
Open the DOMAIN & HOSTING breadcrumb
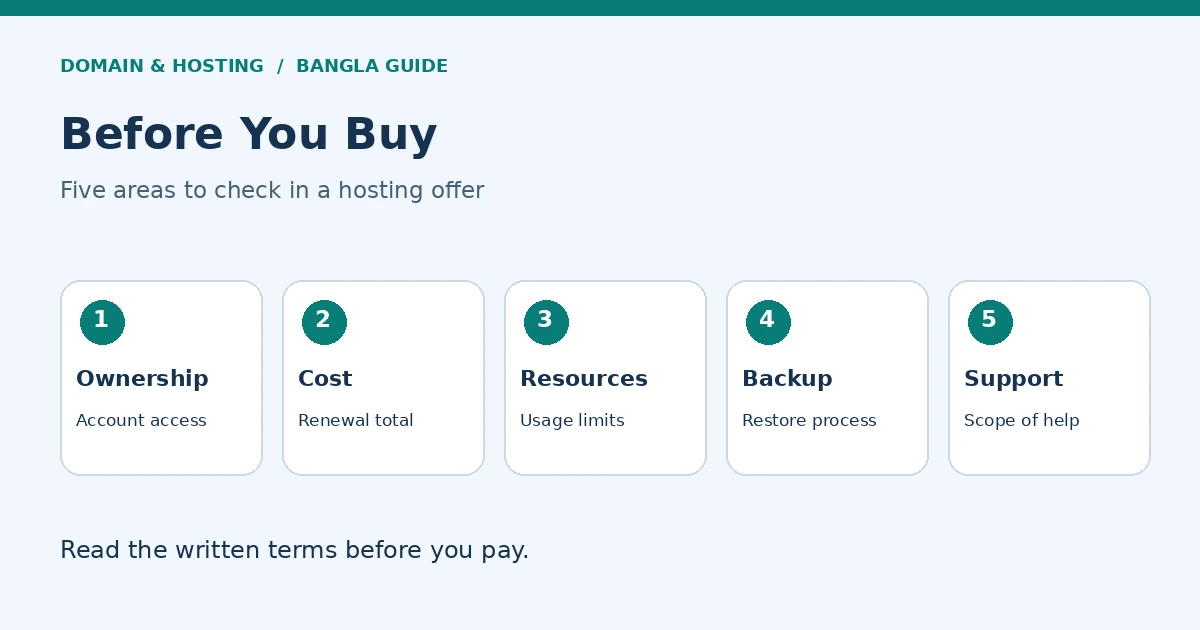[x=162, y=66]
